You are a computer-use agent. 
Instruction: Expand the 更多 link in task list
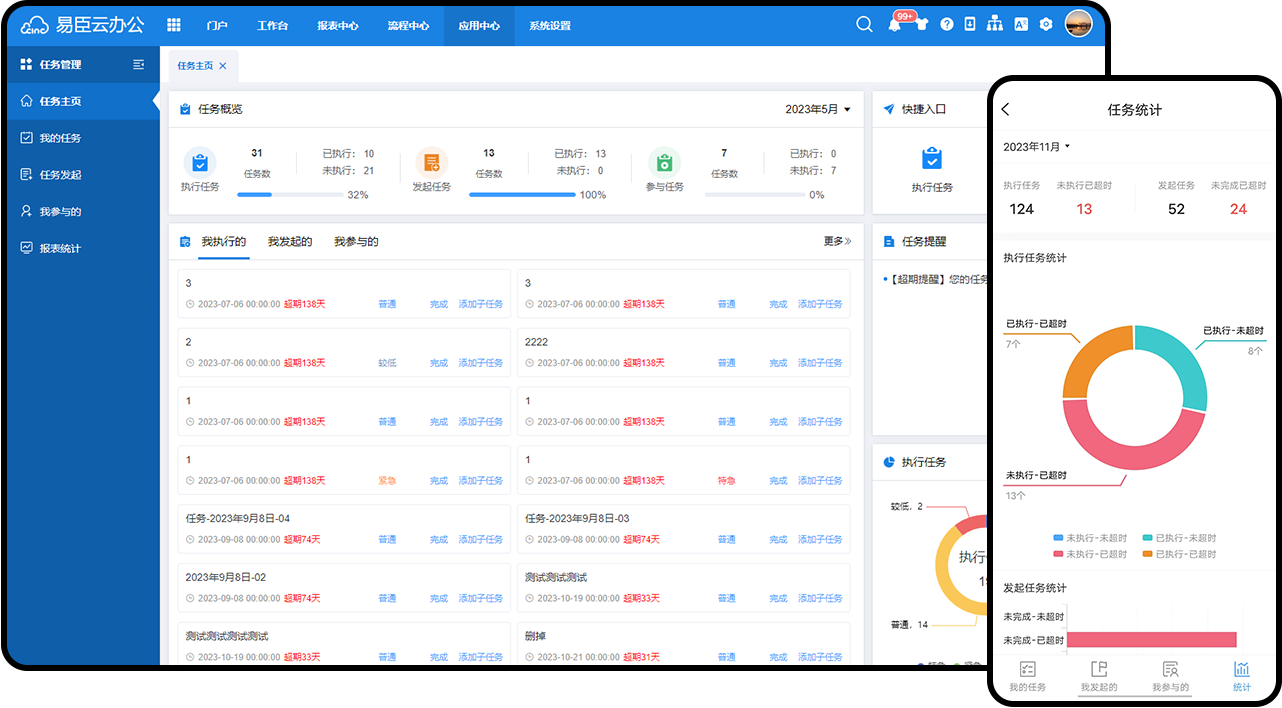pos(837,241)
